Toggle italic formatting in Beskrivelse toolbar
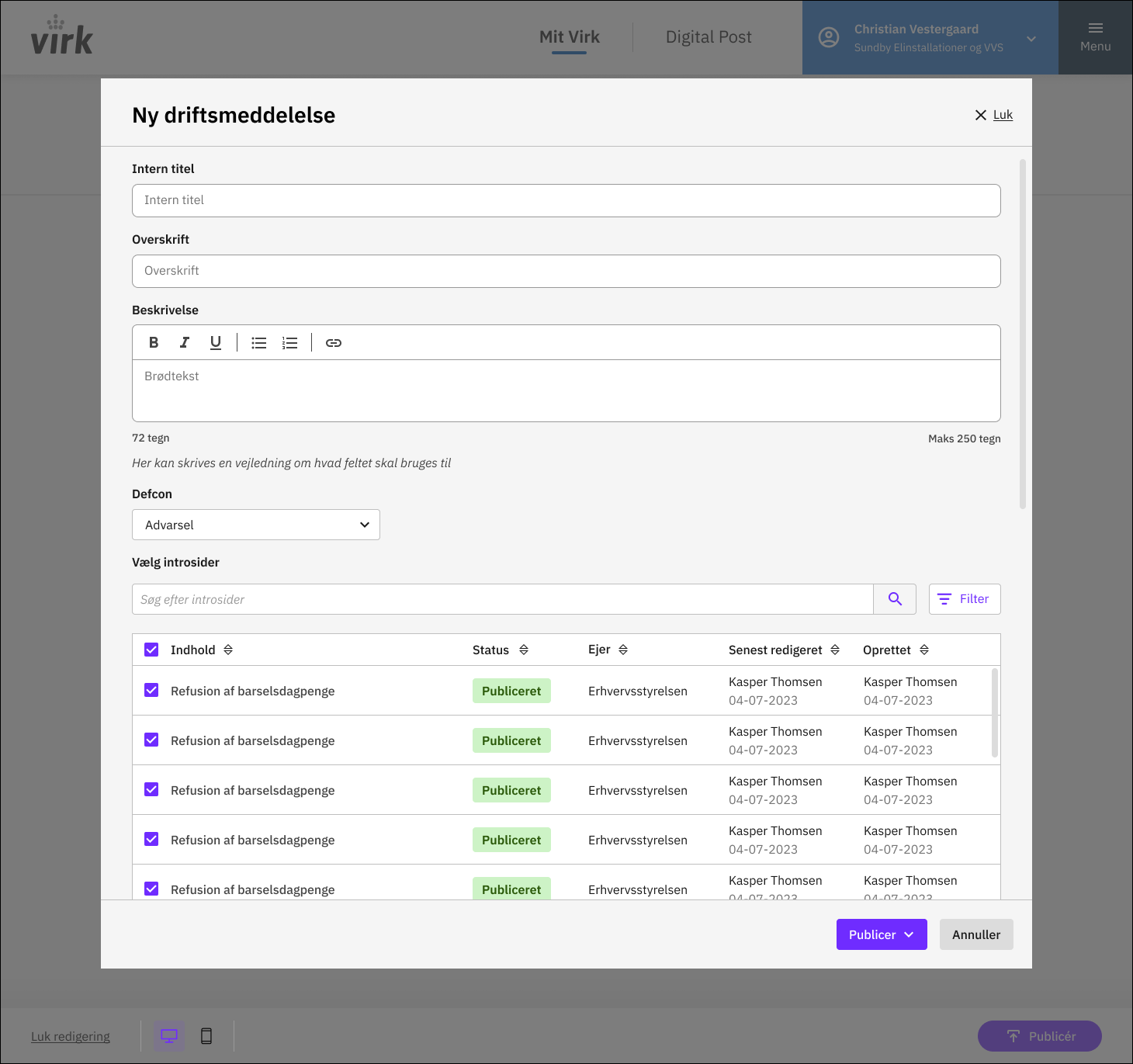This screenshot has height=1064, width=1133. pyautogui.click(x=185, y=342)
